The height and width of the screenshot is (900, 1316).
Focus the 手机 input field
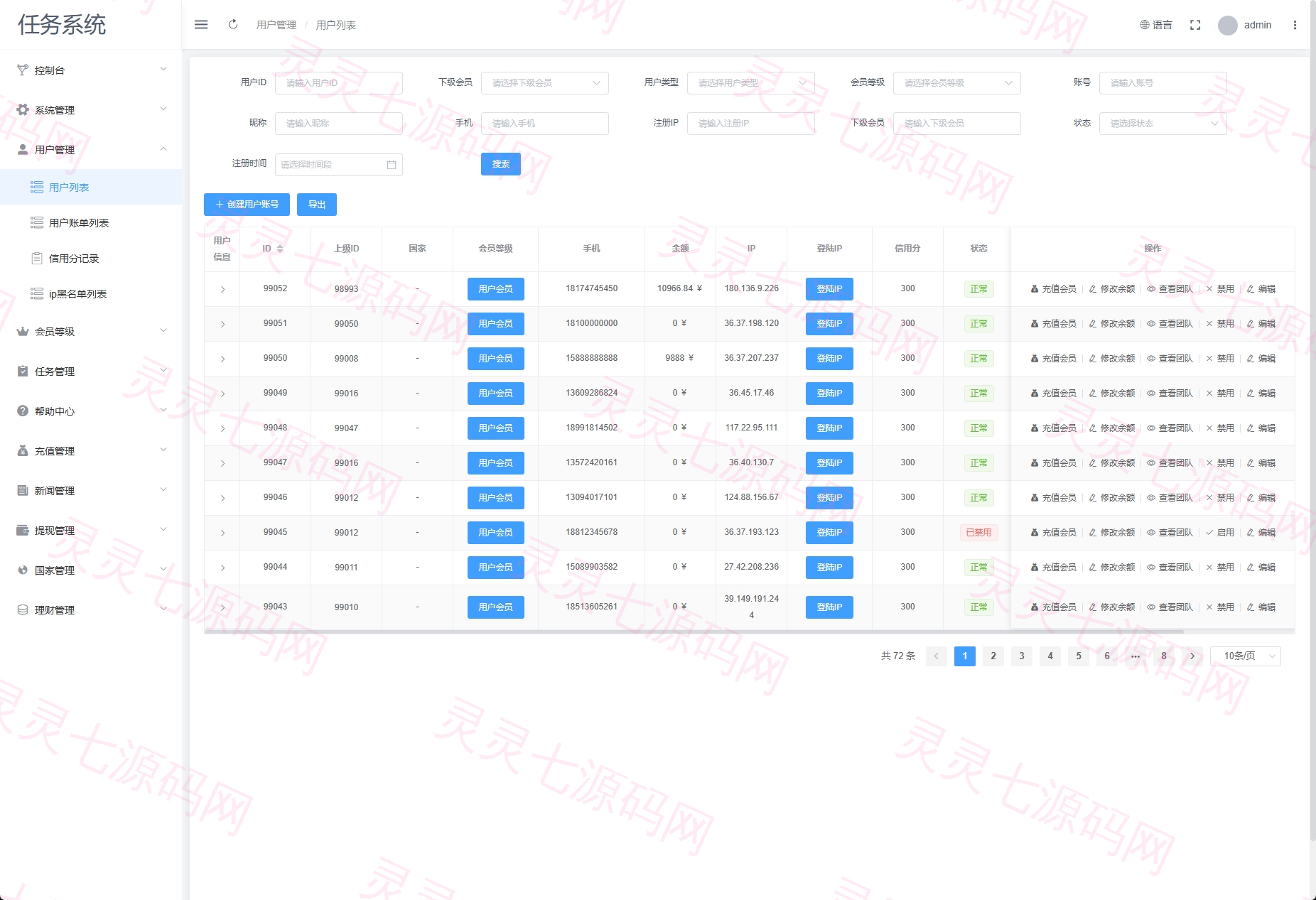coord(545,124)
